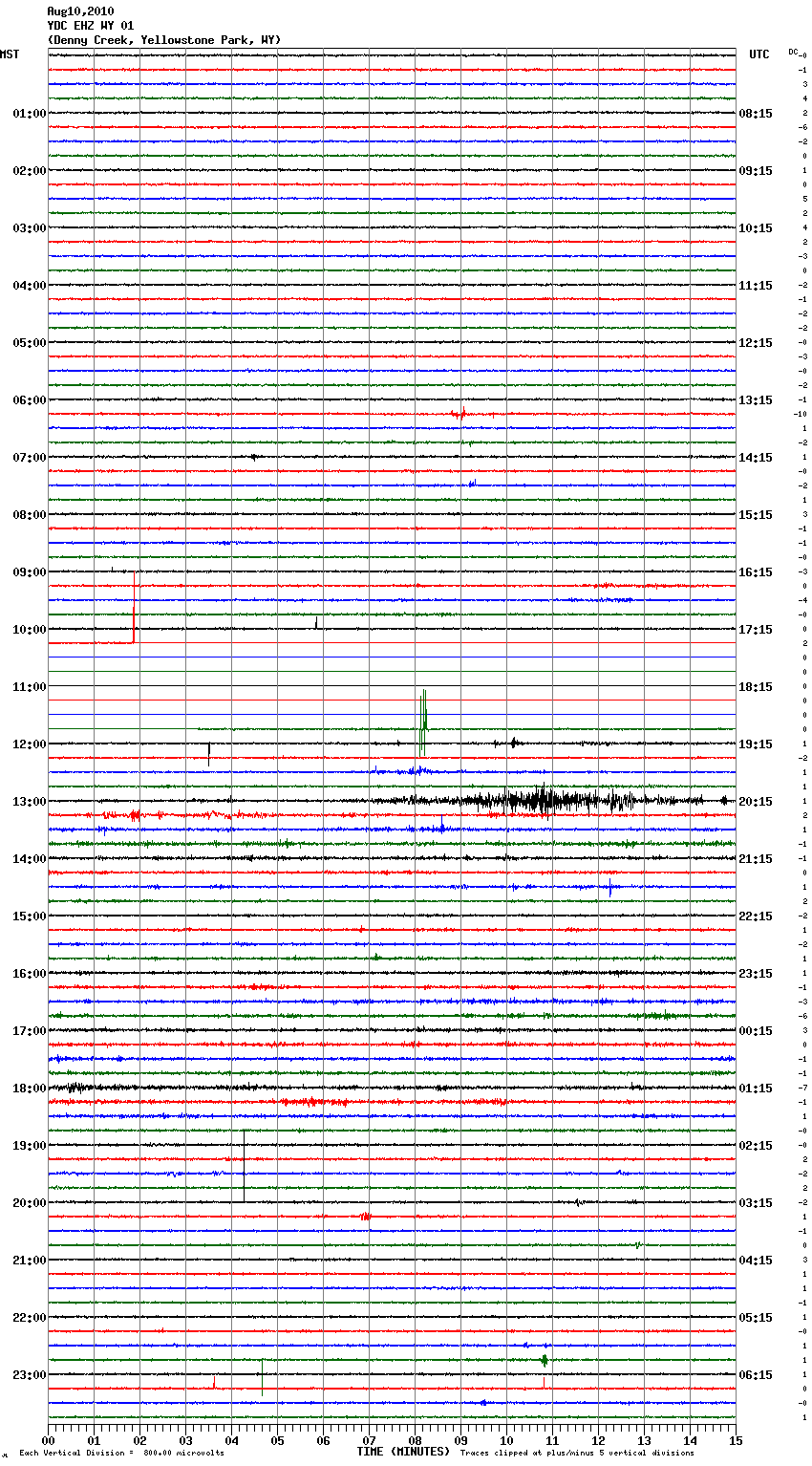812x1466 pixels.
Task: Click the 05:15 UTC time label
Action: [756, 1318]
